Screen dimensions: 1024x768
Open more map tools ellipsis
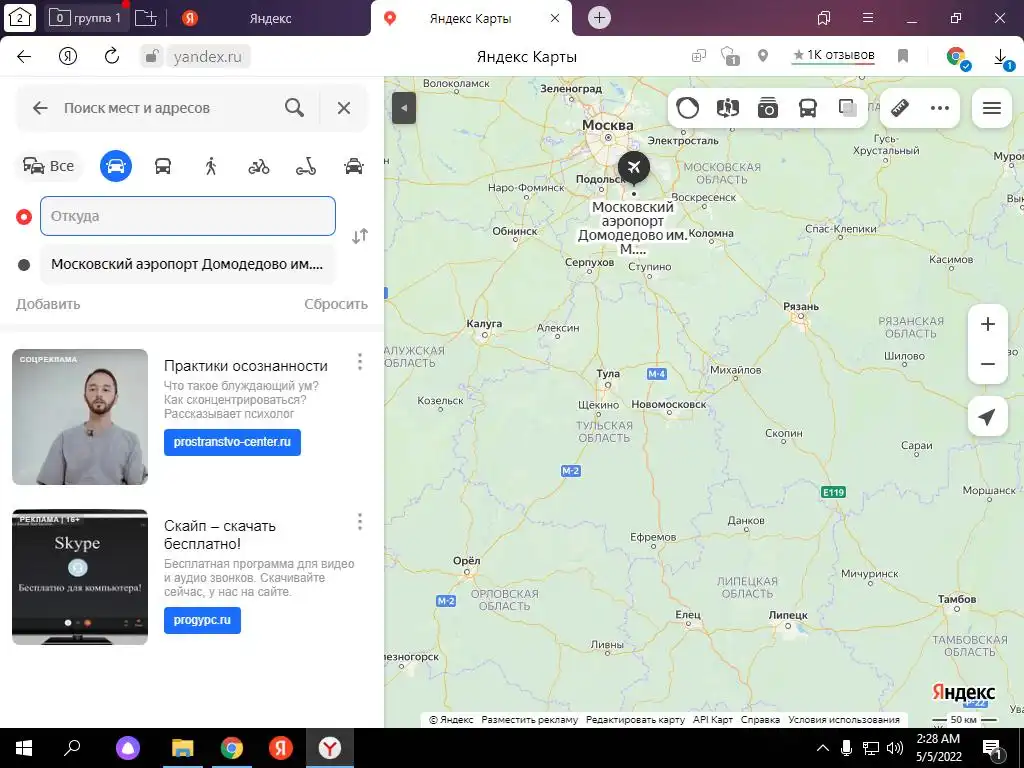click(x=940, y=108)
